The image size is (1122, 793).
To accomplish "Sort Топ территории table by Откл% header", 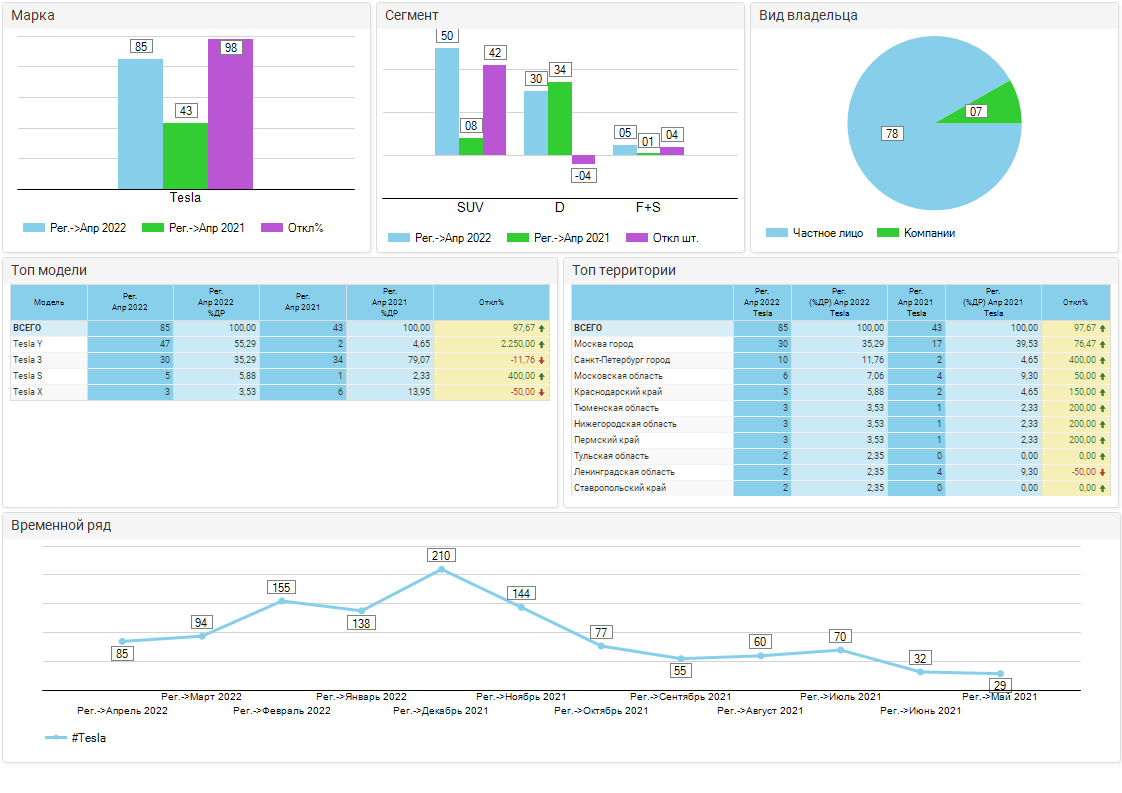I will click(1075, 301).
